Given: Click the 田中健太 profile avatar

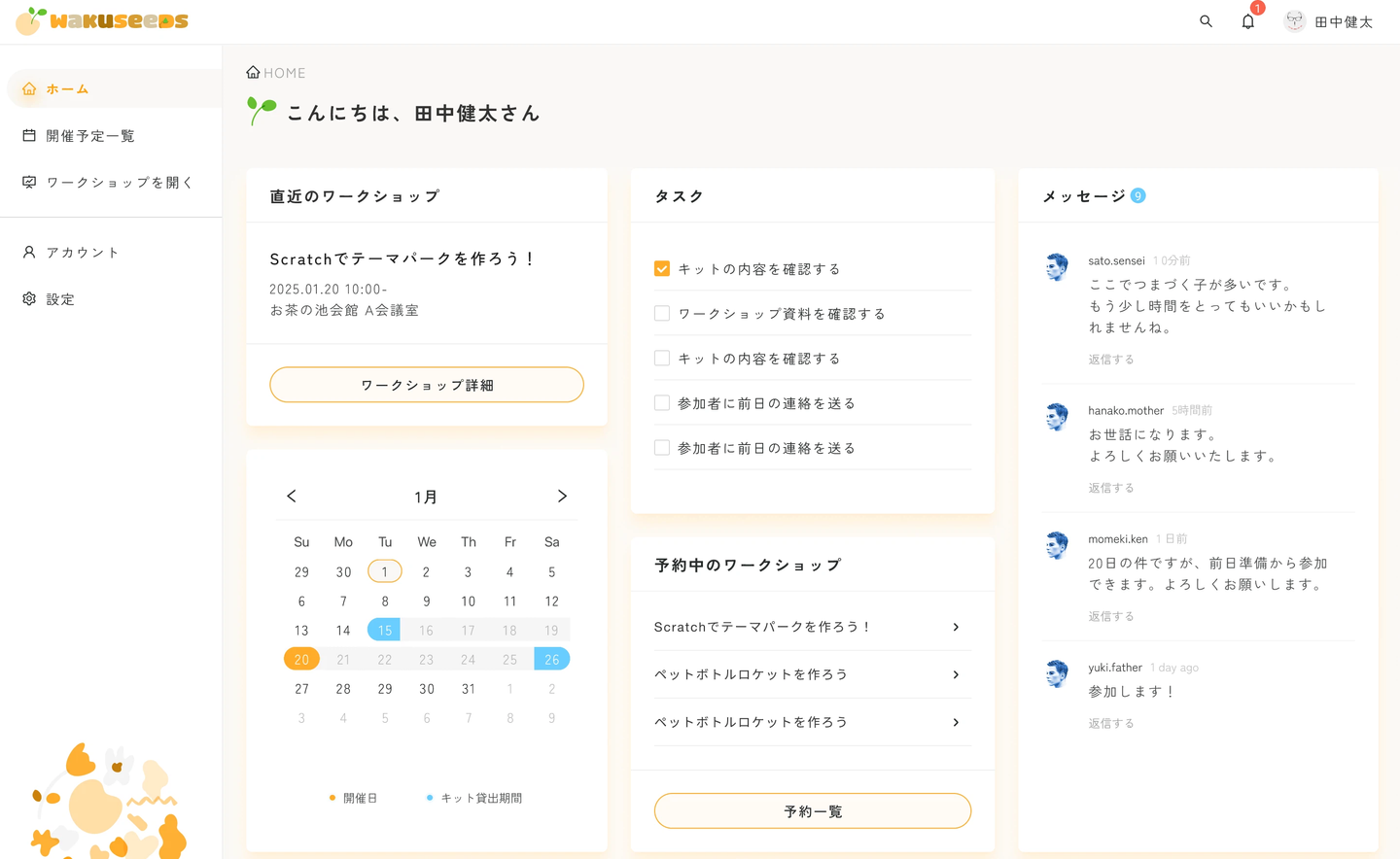Looking at the screenshot, I should point(1294,21).
